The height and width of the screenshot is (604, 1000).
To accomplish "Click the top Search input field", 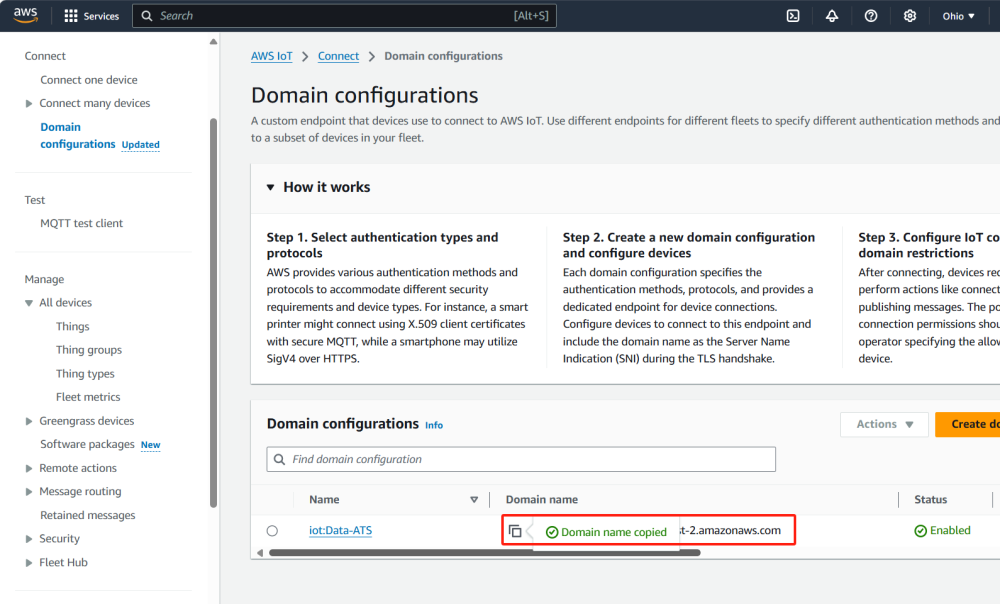I will click(344, 16).
